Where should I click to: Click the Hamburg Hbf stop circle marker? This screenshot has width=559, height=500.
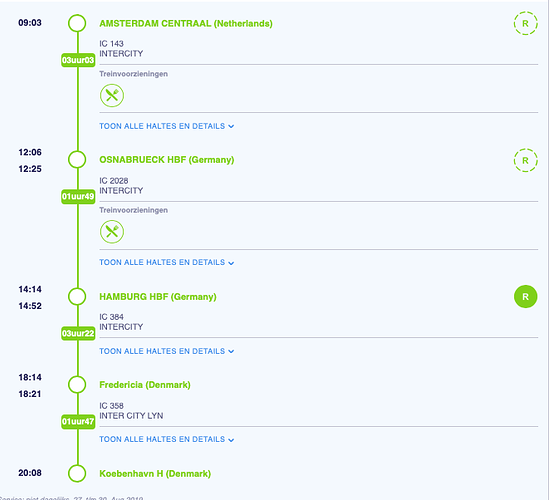77,297
